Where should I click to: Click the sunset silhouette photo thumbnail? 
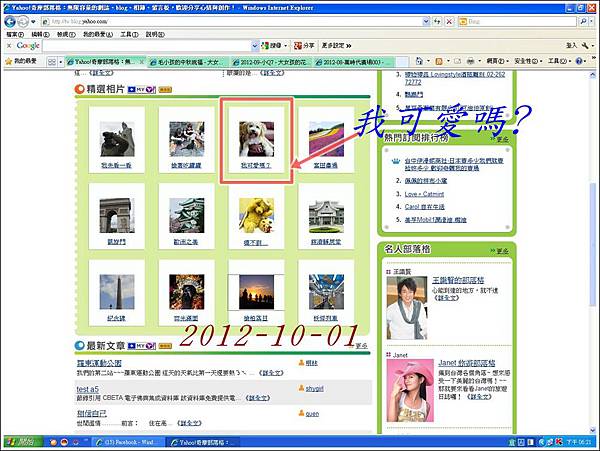[x=256, y=292]
